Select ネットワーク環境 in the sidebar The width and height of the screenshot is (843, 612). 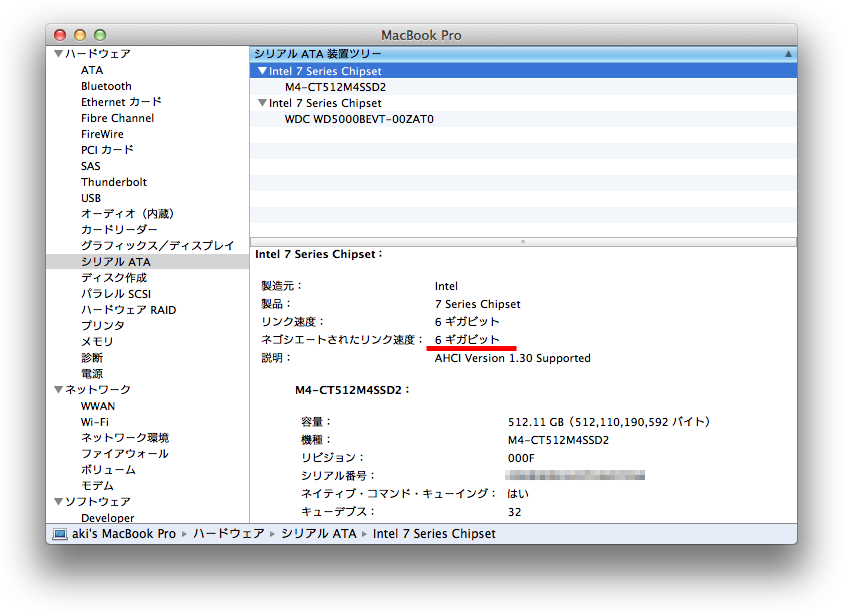tap(125, 438)
